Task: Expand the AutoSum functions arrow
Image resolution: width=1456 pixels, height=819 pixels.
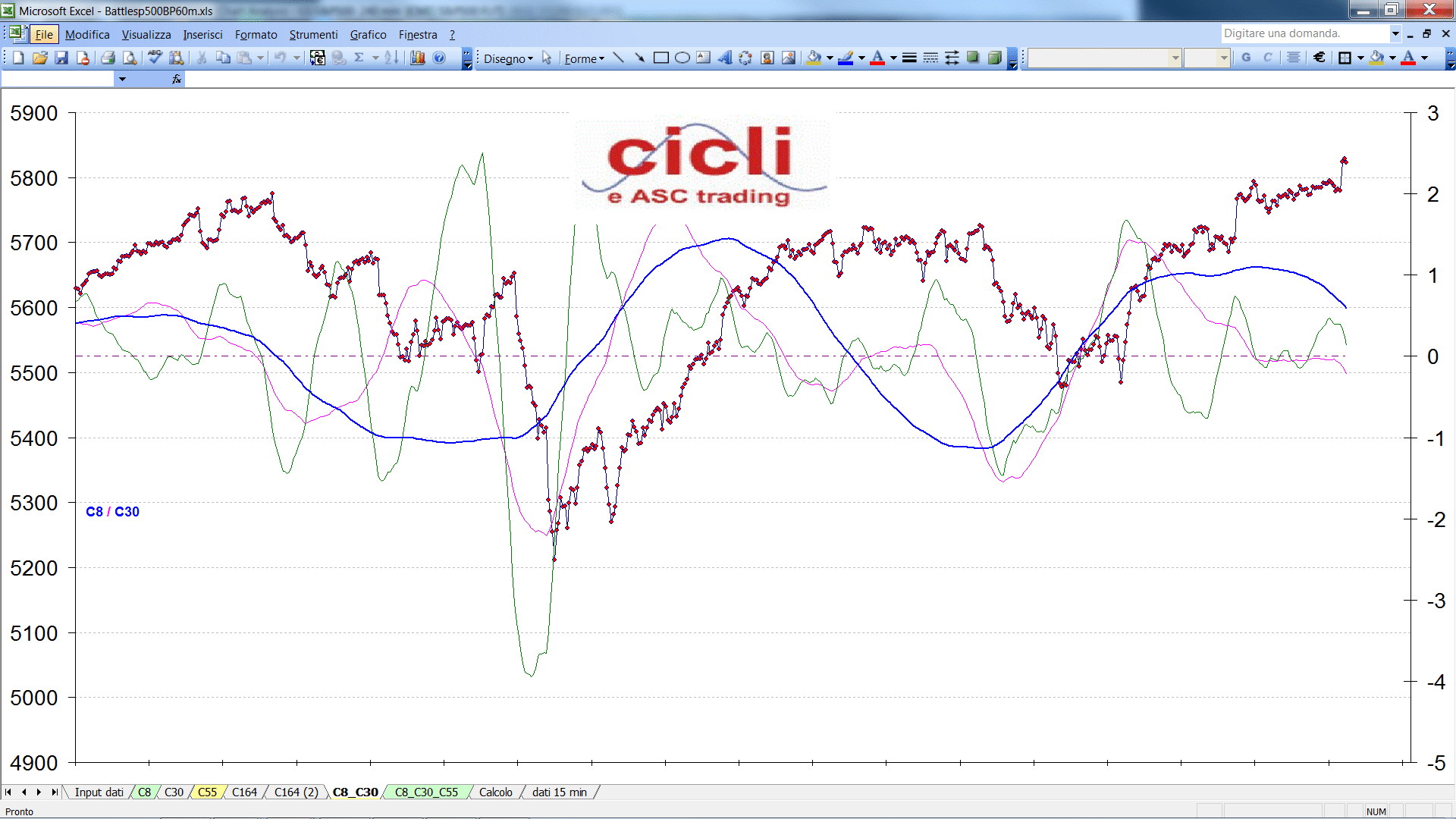Action: pos(375,58)
